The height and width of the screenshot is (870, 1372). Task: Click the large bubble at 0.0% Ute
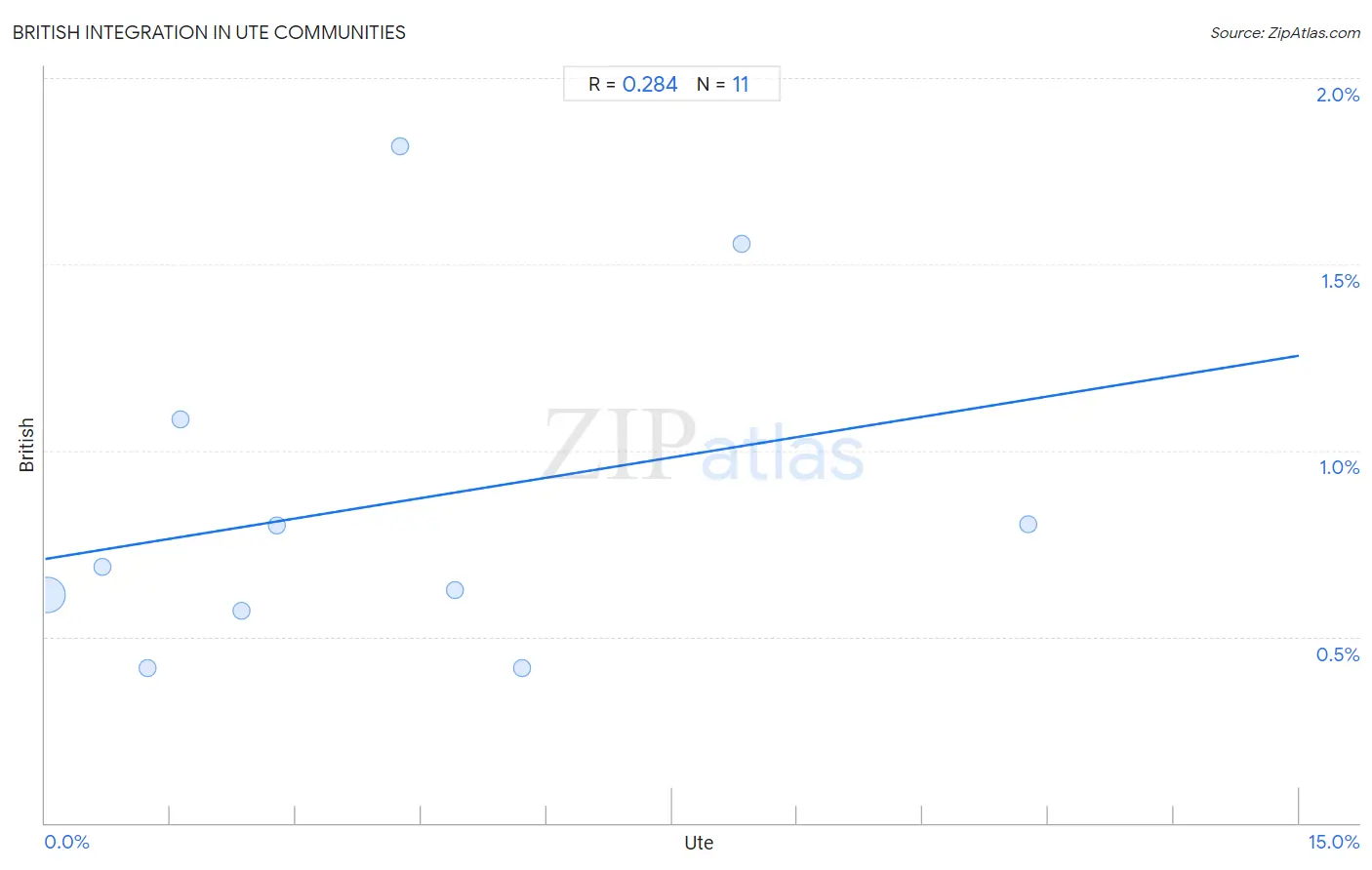pos(47,595)
